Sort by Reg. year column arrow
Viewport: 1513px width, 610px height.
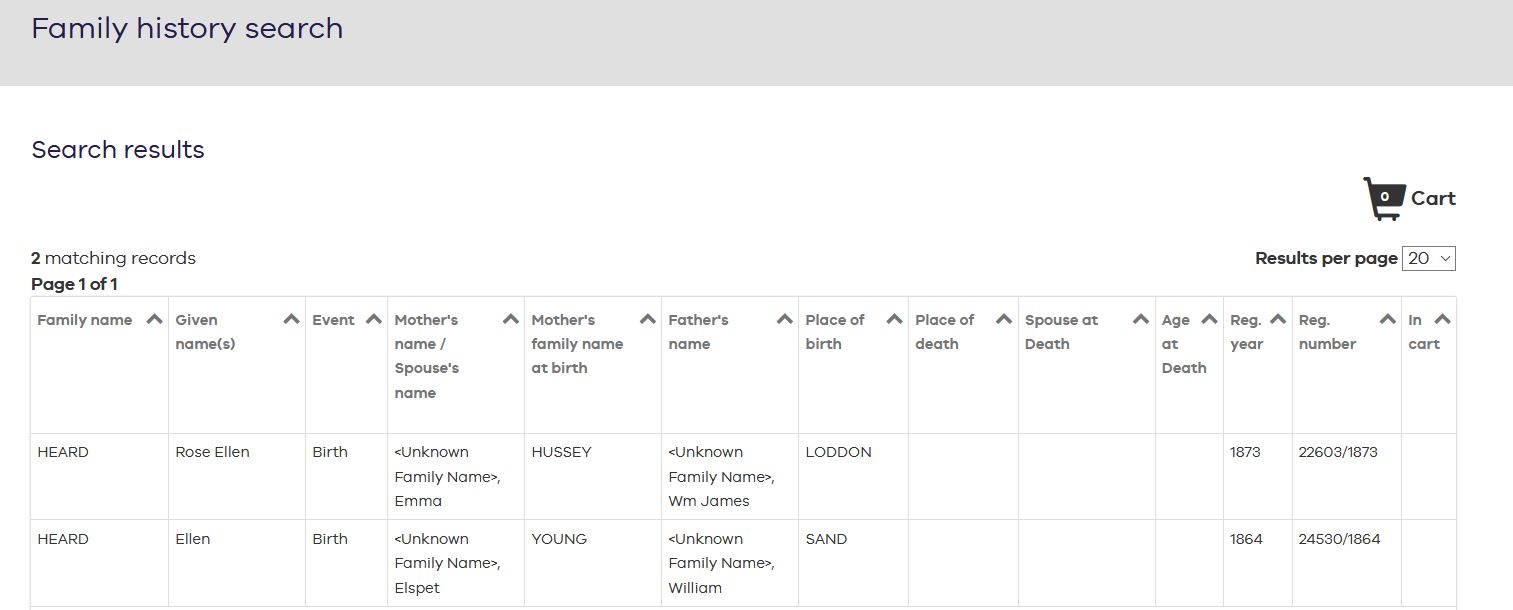(x=1277, y=320)
